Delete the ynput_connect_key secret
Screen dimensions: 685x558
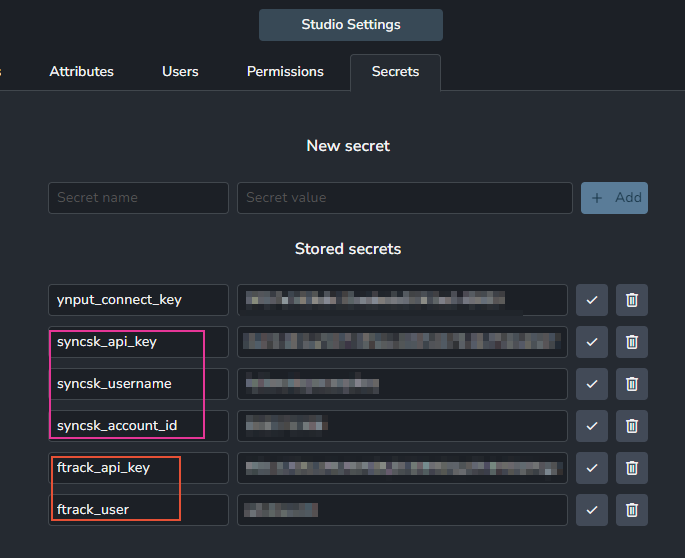pyautogui.click(x=632, y=300)
